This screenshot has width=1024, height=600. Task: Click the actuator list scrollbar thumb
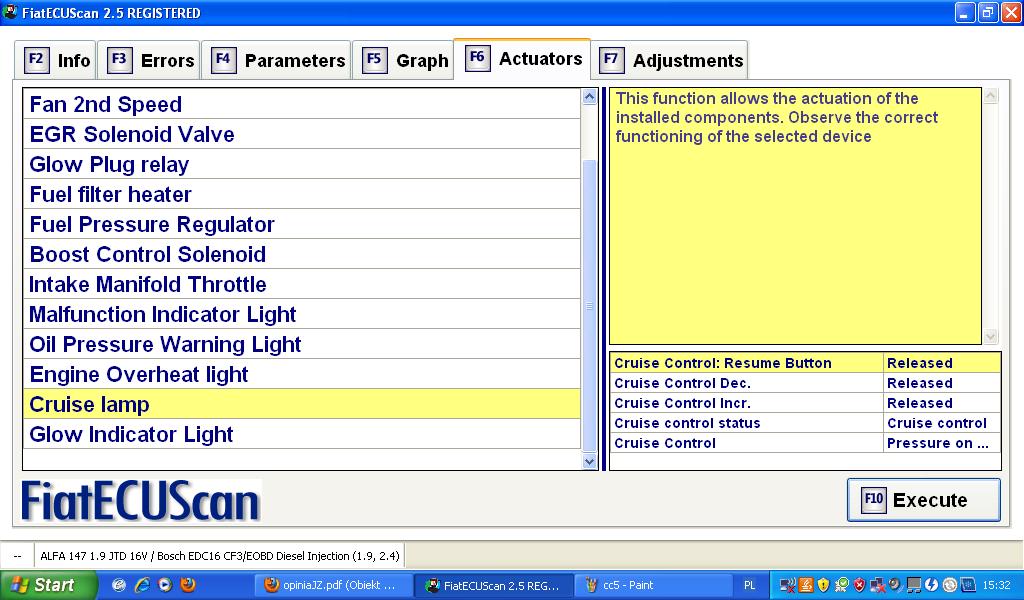tap(589, 306)
